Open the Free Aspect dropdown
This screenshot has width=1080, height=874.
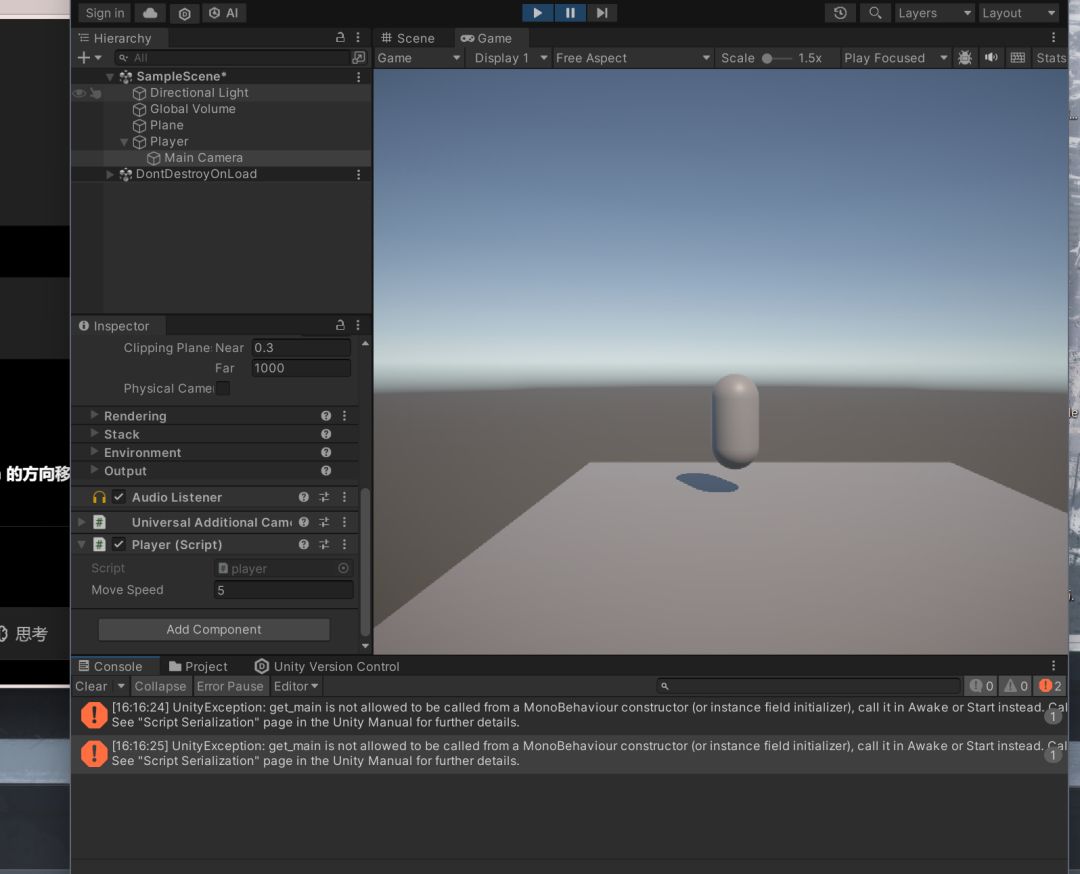click(632, 58)
